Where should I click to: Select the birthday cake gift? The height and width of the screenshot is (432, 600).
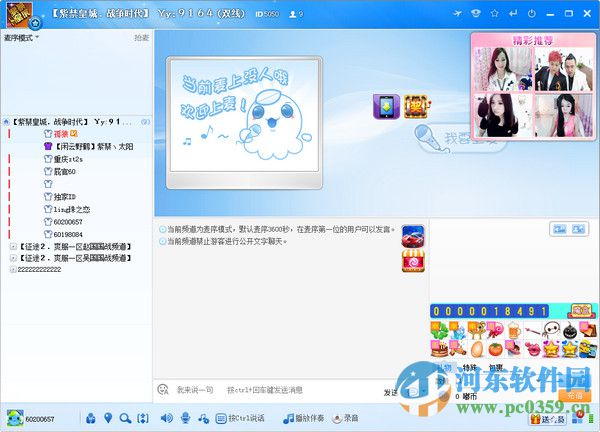coord(439,349)
